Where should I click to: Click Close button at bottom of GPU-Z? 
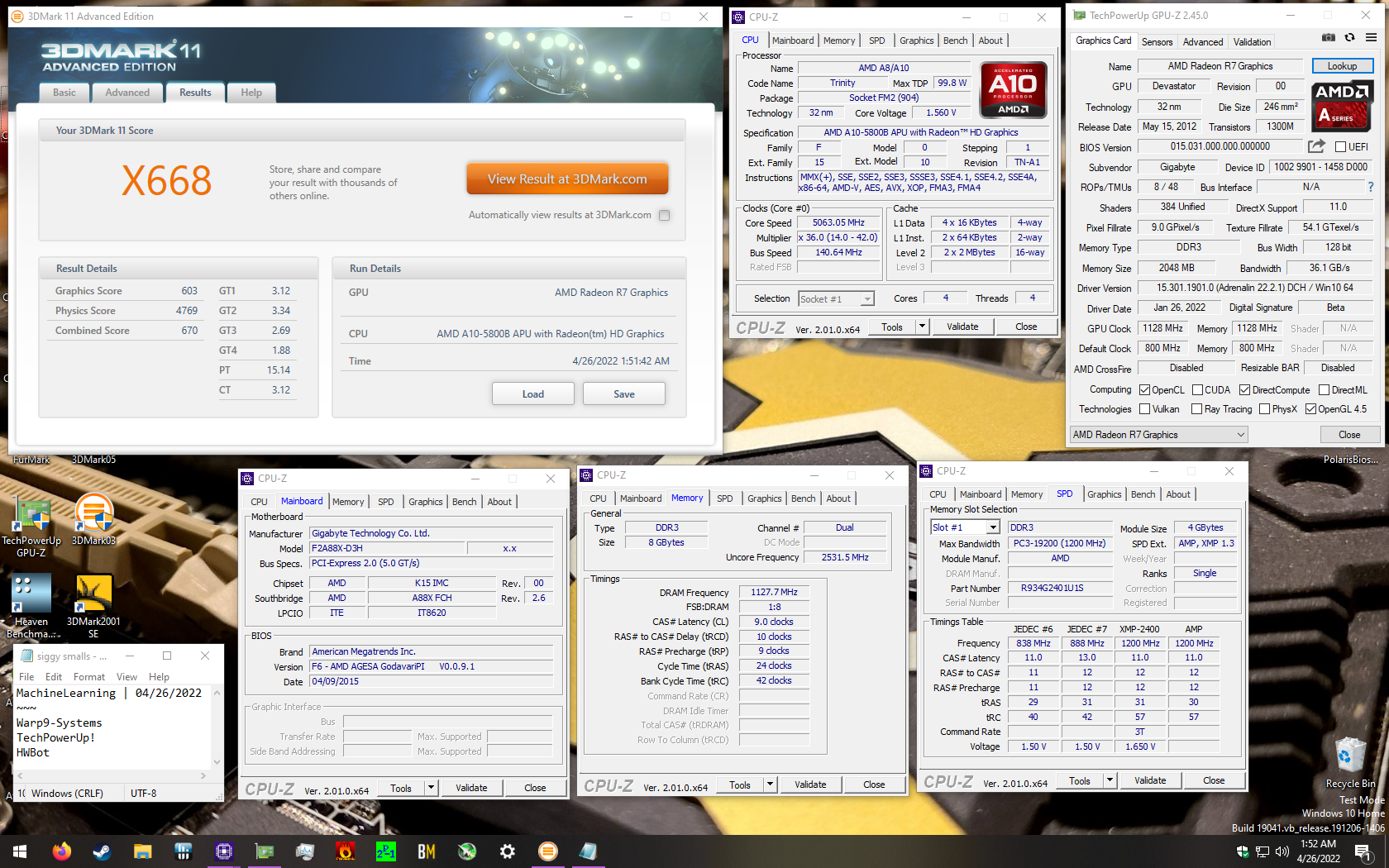1348,435
